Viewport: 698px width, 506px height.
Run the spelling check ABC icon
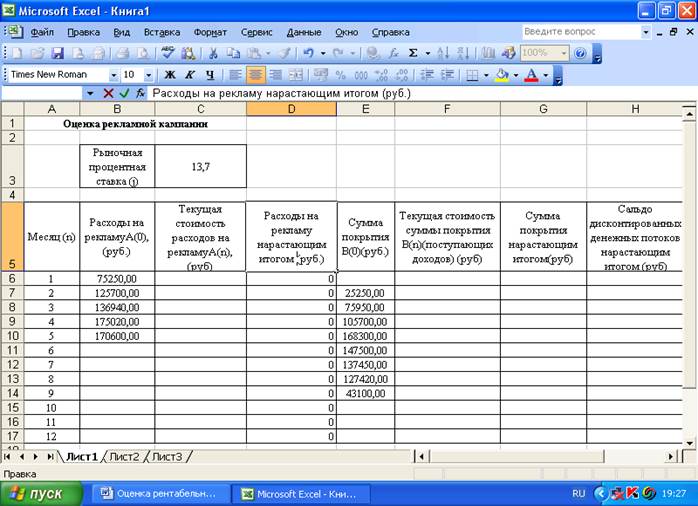pyautogui.click(x=167, y=53)
